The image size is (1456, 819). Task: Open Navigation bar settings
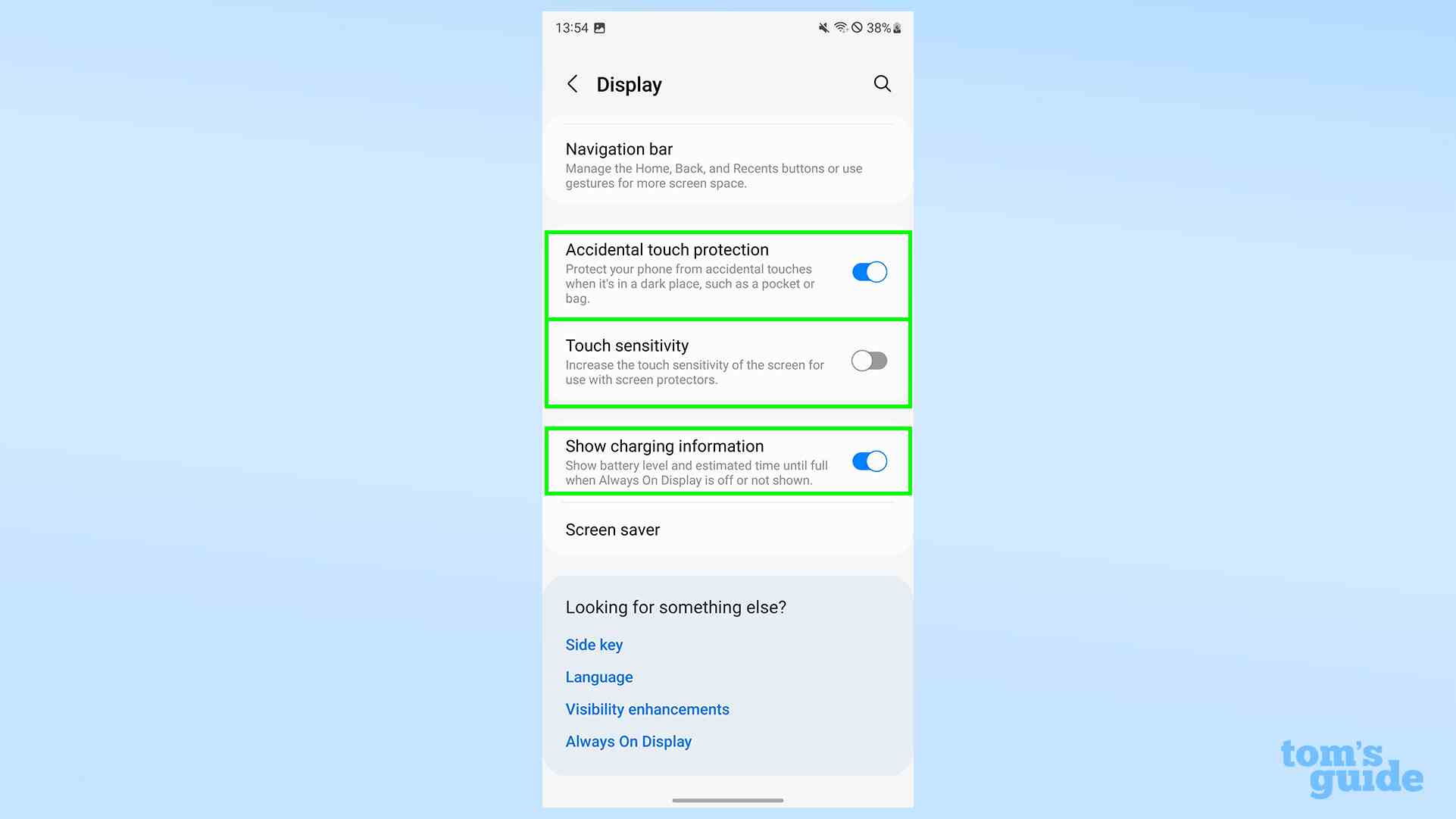pyautogui.click(x=727, y=164)
